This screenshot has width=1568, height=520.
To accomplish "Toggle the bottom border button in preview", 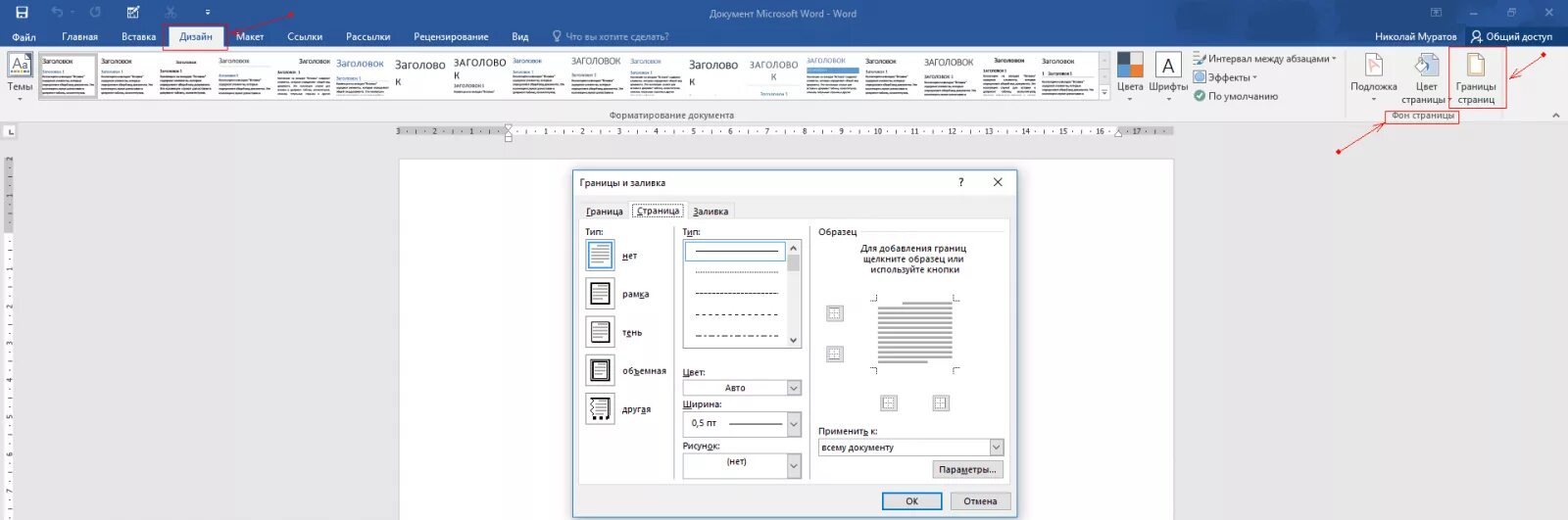I will click(x=835, y=354).
